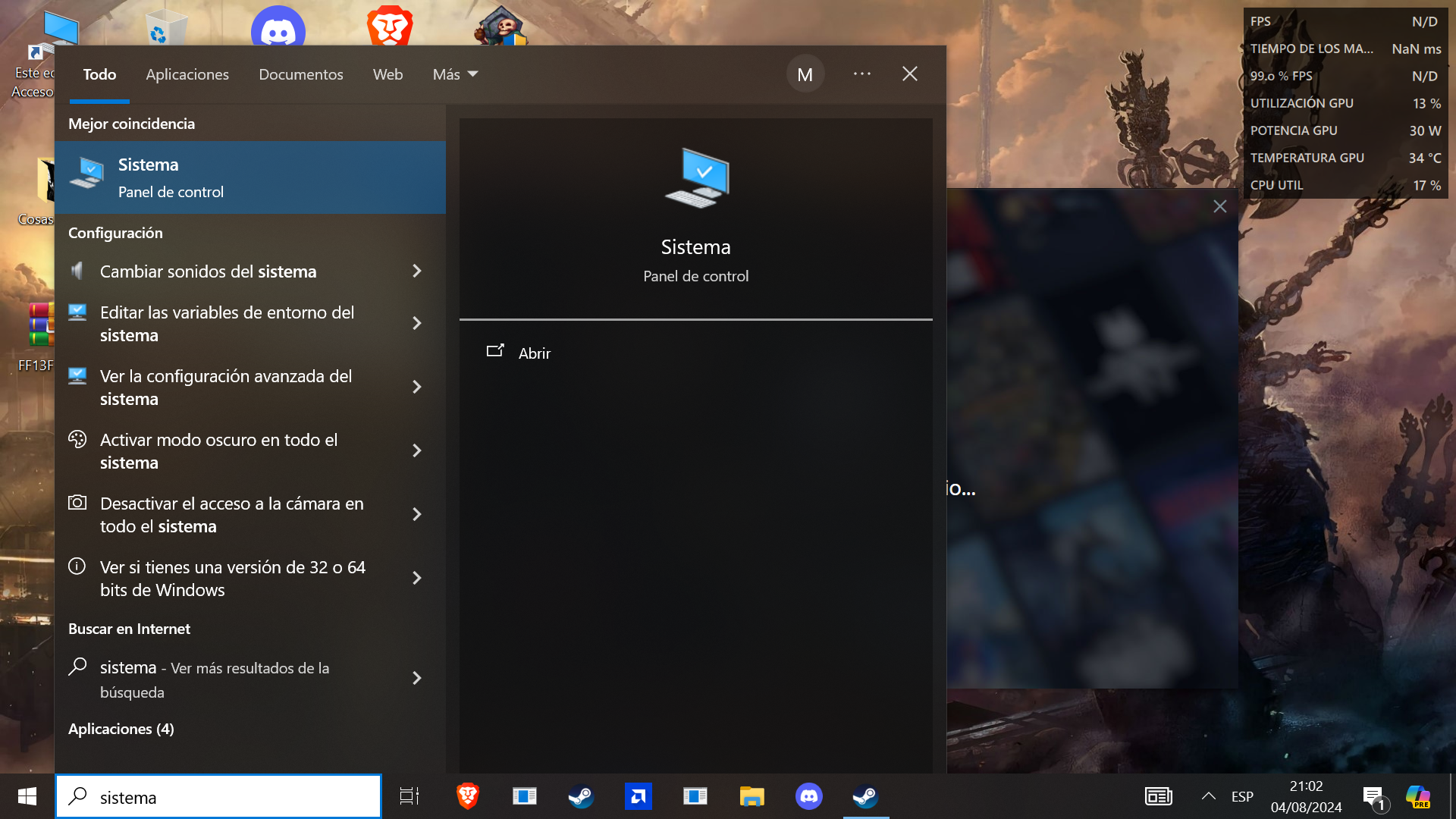Select Desactivar el acceso a la cámara
Image resolution: width=1456 pixels, height=819 pixels.
click(x=231, y=515)
